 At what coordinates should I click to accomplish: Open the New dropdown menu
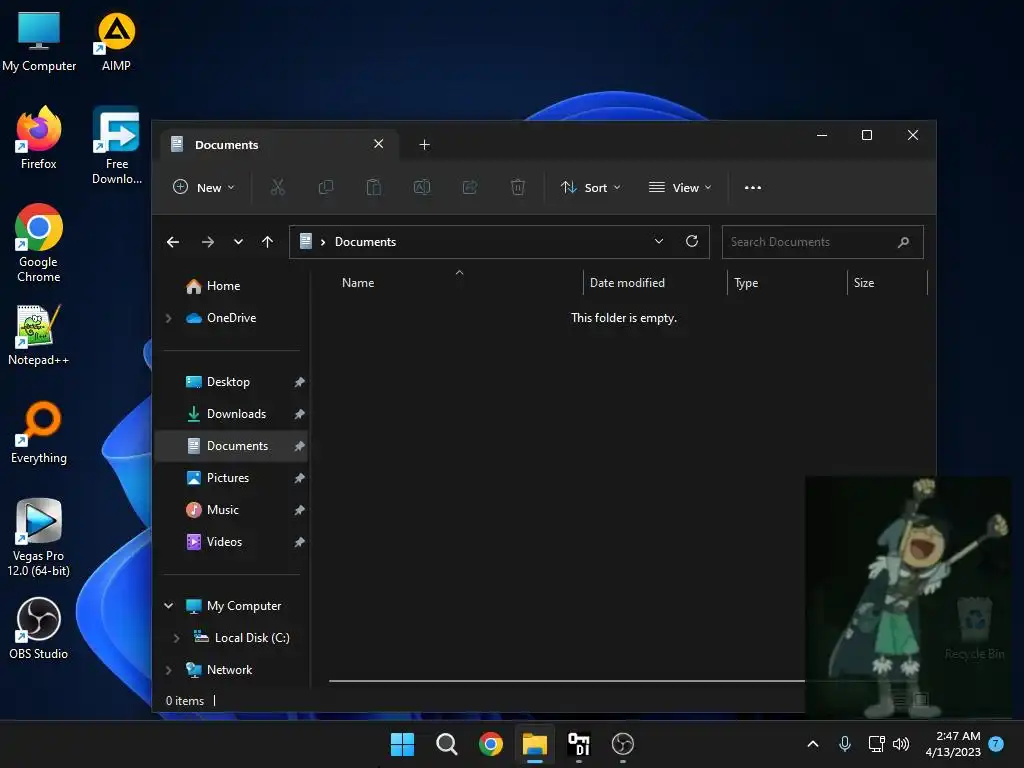(x=204, y=187)
